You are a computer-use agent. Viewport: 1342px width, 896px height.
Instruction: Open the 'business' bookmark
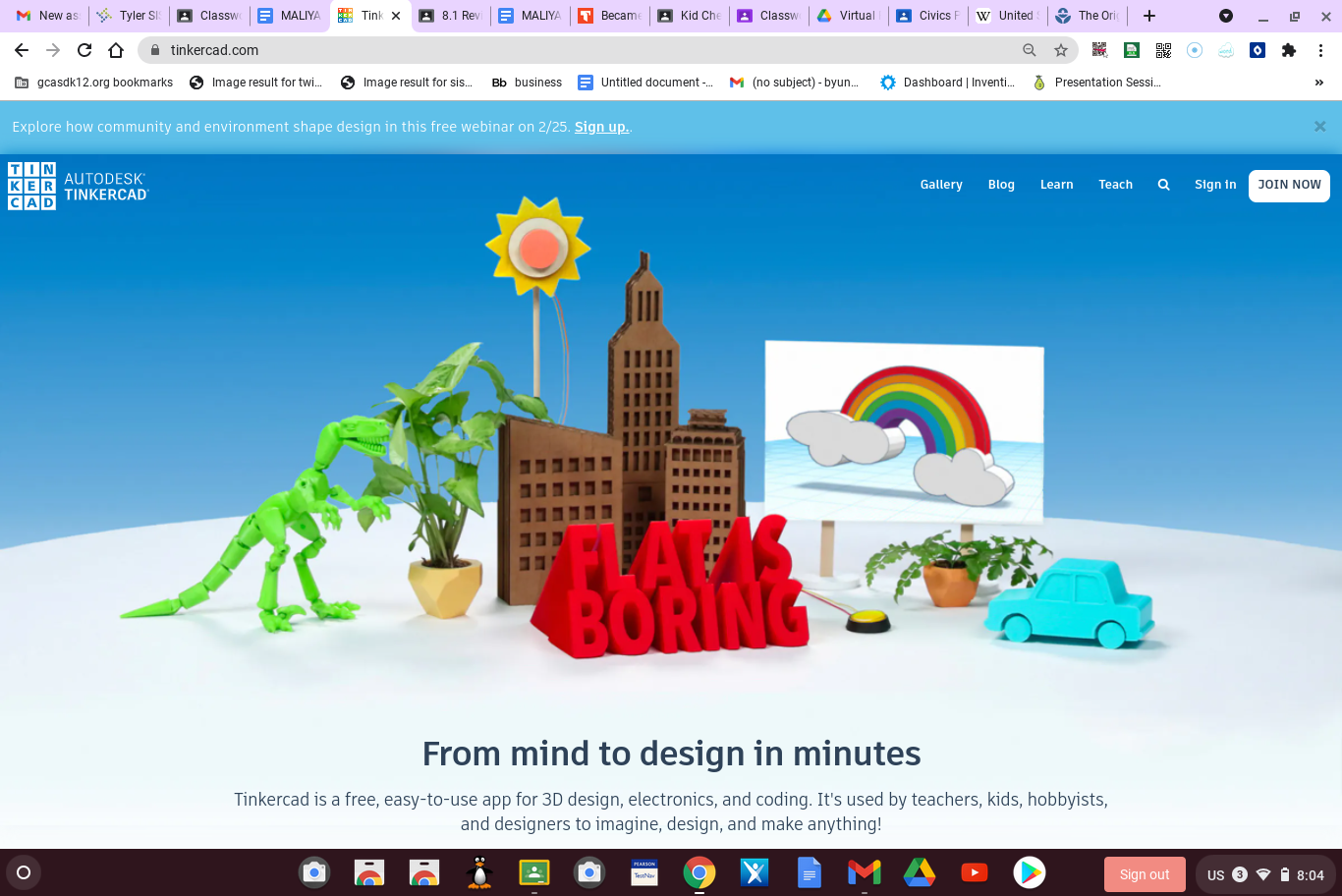[x=528, y=83]
